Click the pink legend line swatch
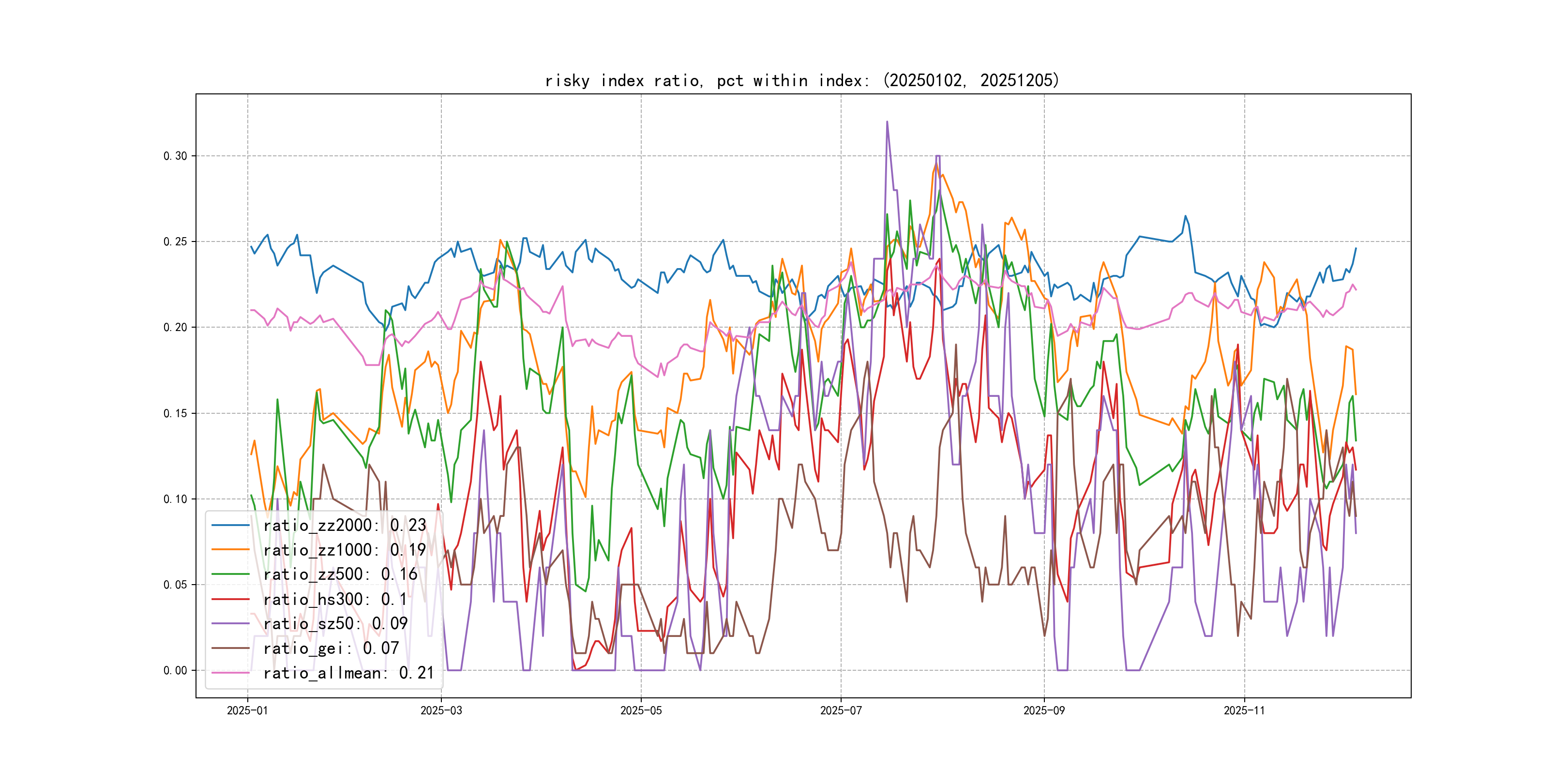This screenshot has width=1568, height=784. (231, 673)
